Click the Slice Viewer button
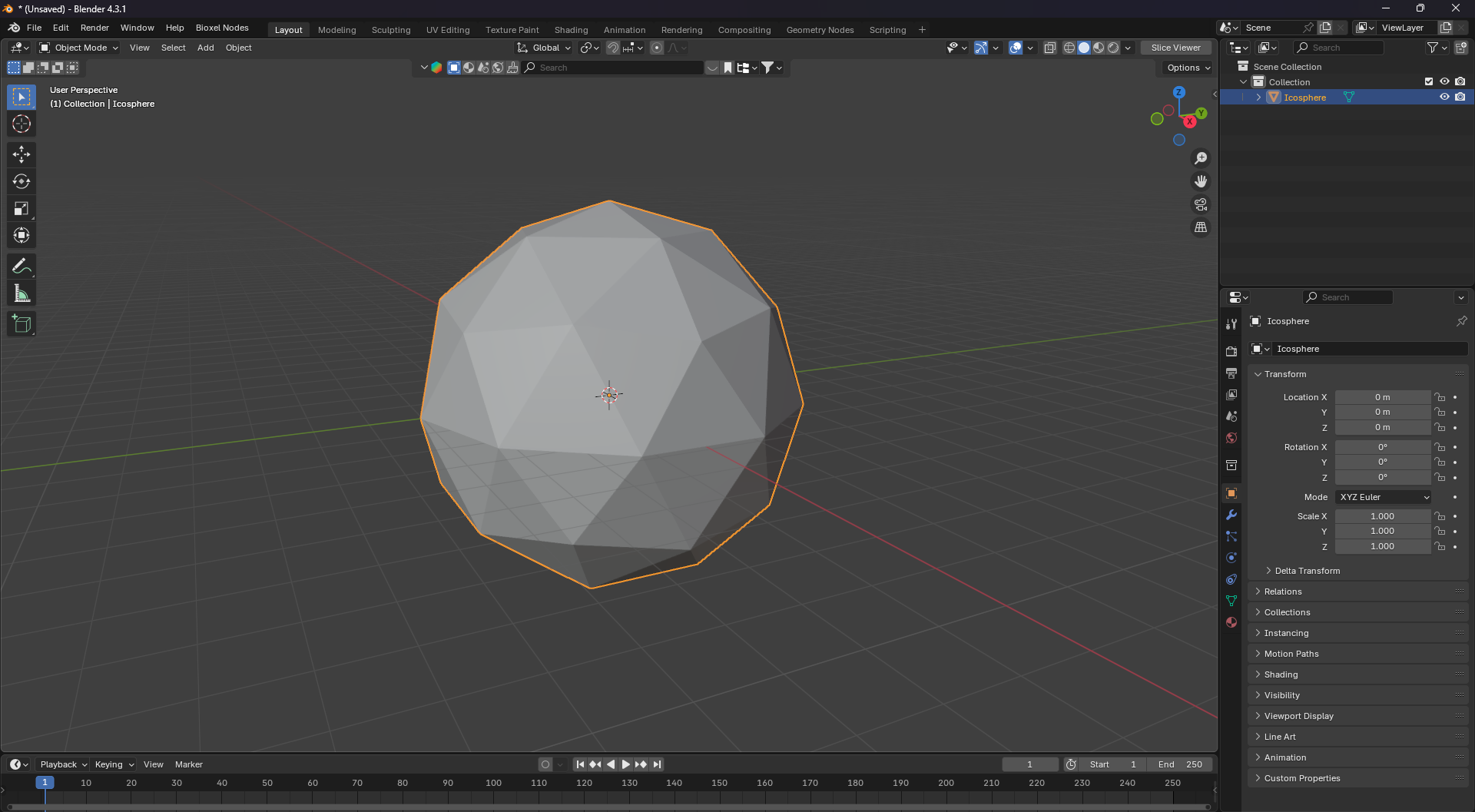This screenshot has width=1475, height=812. coord(1175,48)
